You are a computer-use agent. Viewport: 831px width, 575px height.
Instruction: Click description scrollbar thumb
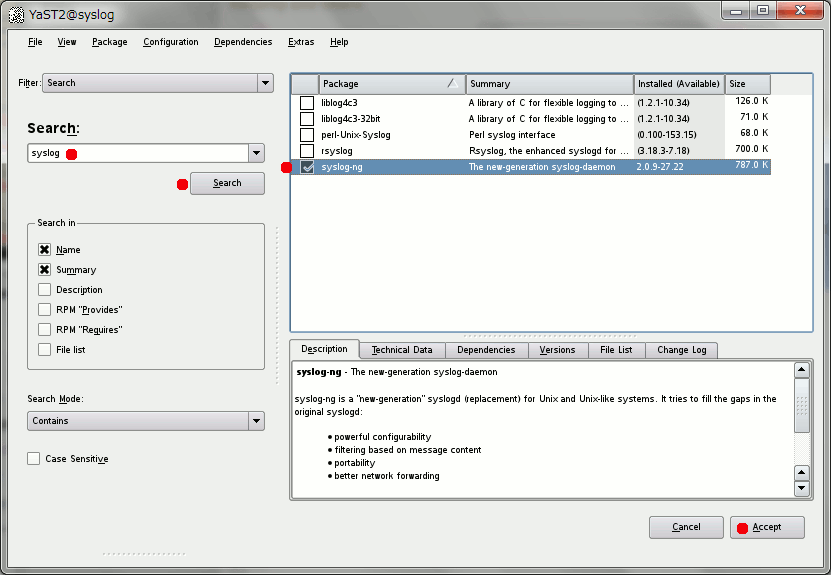(x=802, y=405)
